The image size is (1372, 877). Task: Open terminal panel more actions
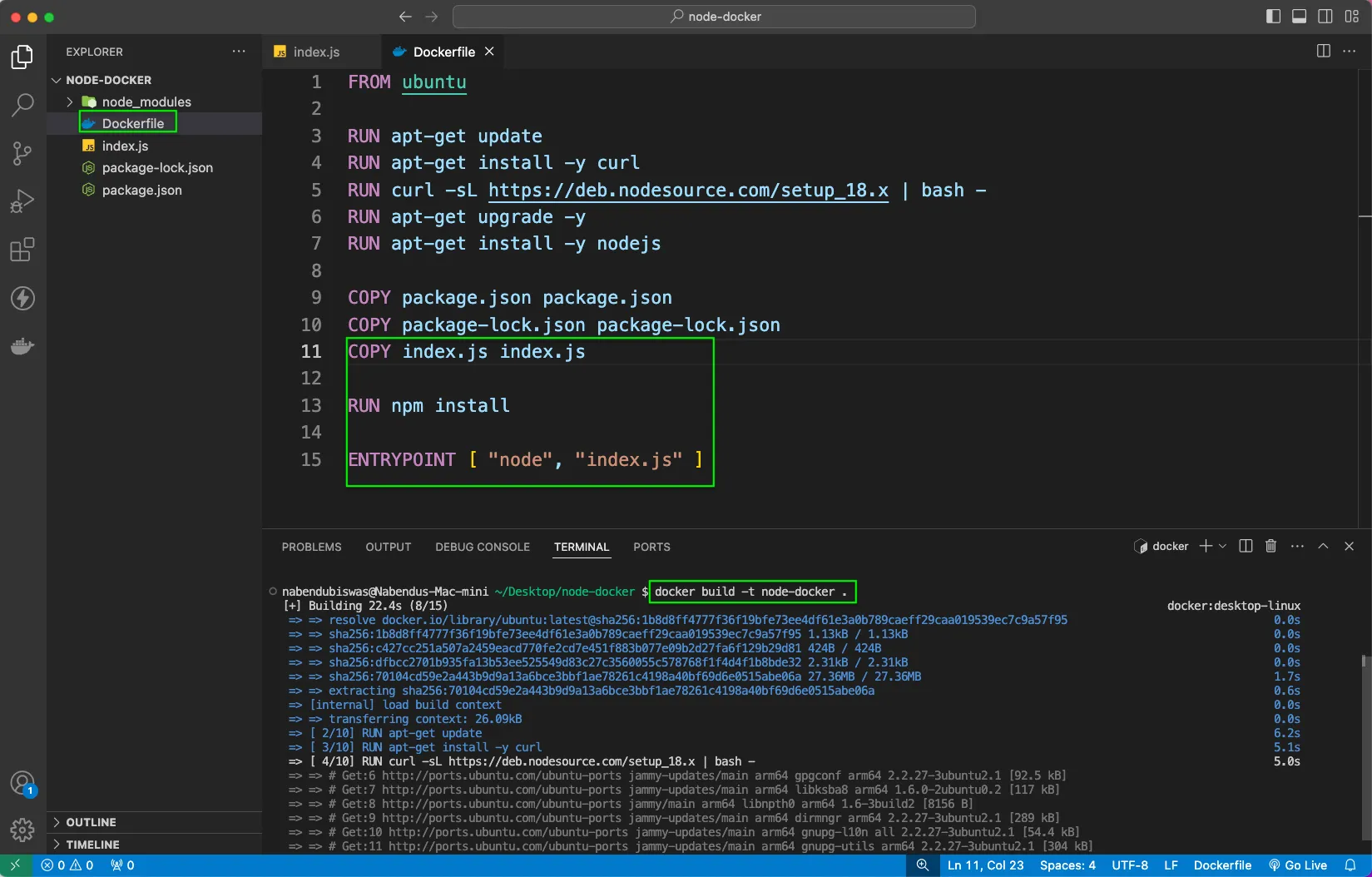point(1297,546)
